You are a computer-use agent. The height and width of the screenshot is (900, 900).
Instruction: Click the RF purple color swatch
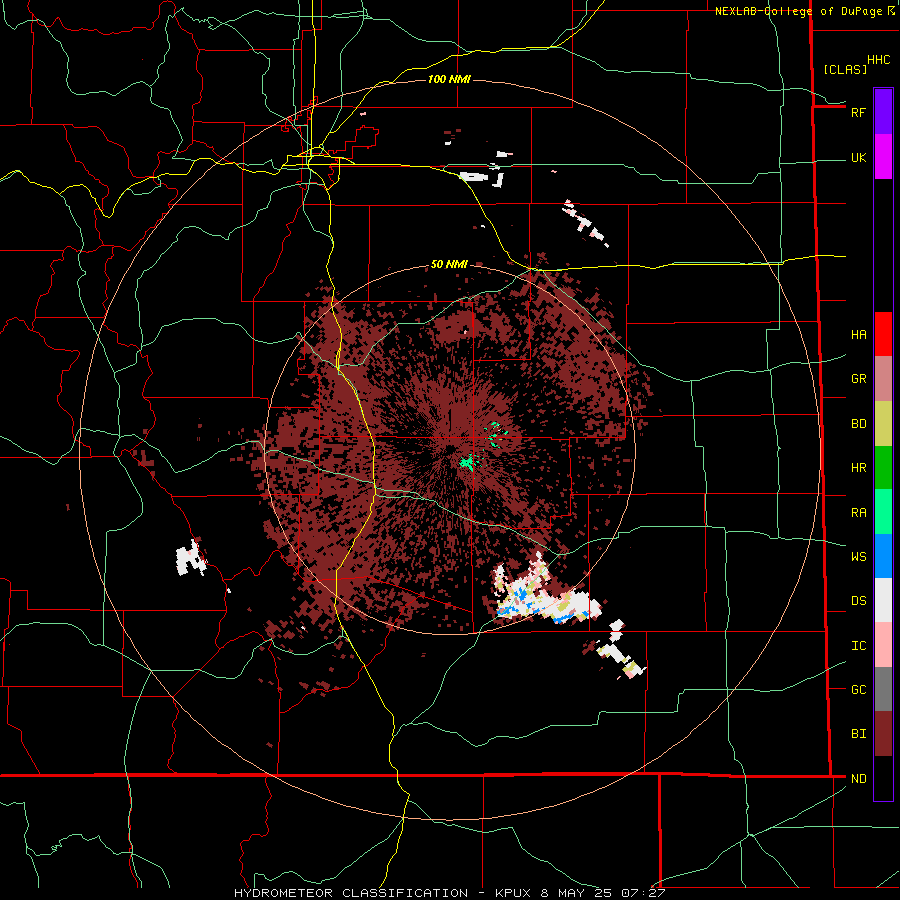883,112
